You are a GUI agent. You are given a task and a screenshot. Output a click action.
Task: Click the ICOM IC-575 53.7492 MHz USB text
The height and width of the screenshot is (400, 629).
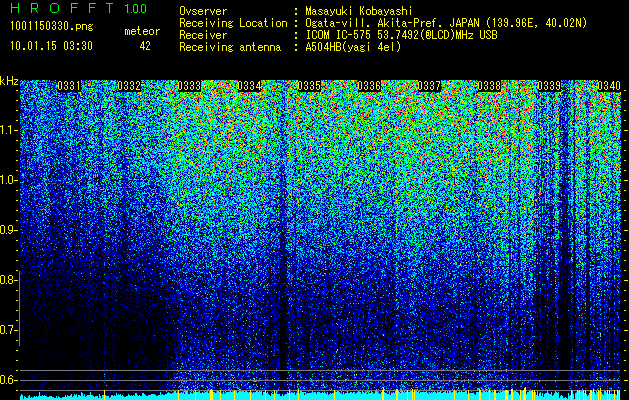[401, 35]
